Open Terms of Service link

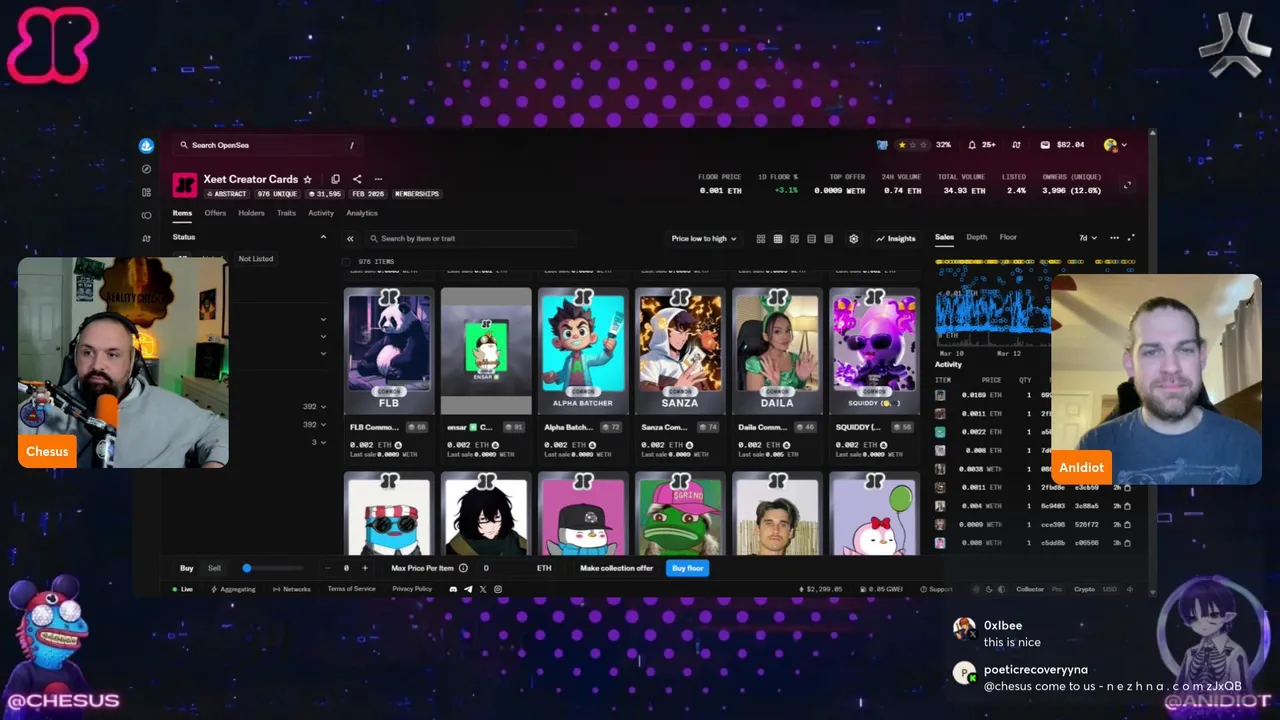click(351, 589)
